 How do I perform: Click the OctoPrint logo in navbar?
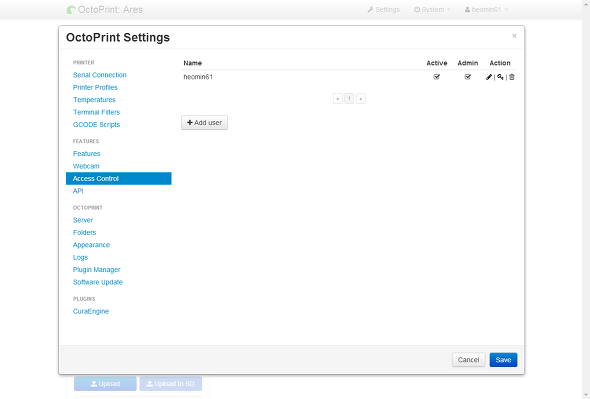point(71,10)
